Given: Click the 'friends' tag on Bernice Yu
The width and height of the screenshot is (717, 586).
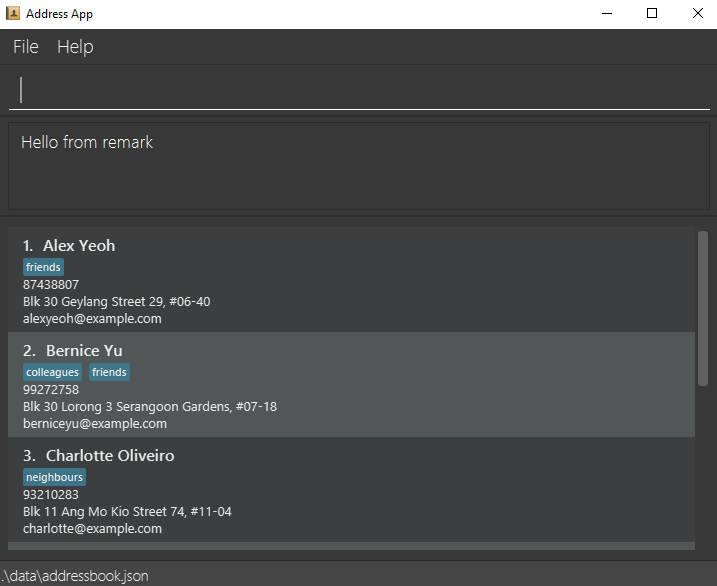Looking at the screenshot, I should click(x=109, y=372).
